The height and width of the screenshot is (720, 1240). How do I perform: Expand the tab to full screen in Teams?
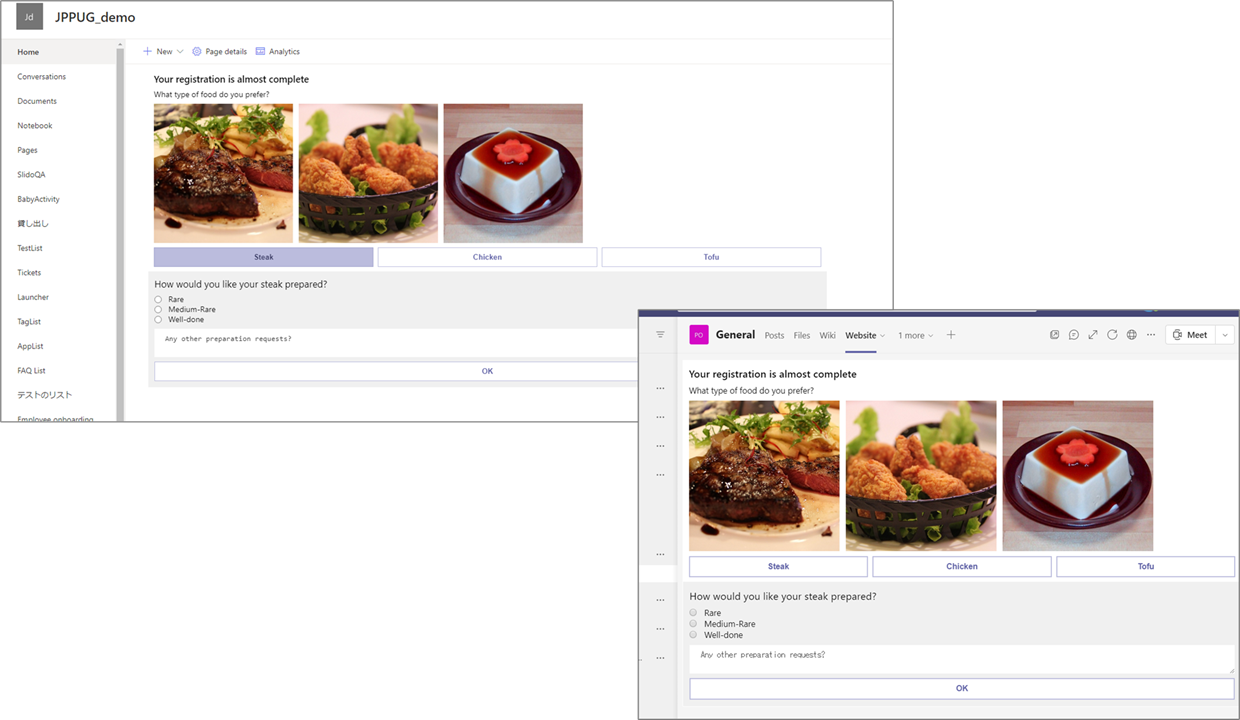[1093, 335]
